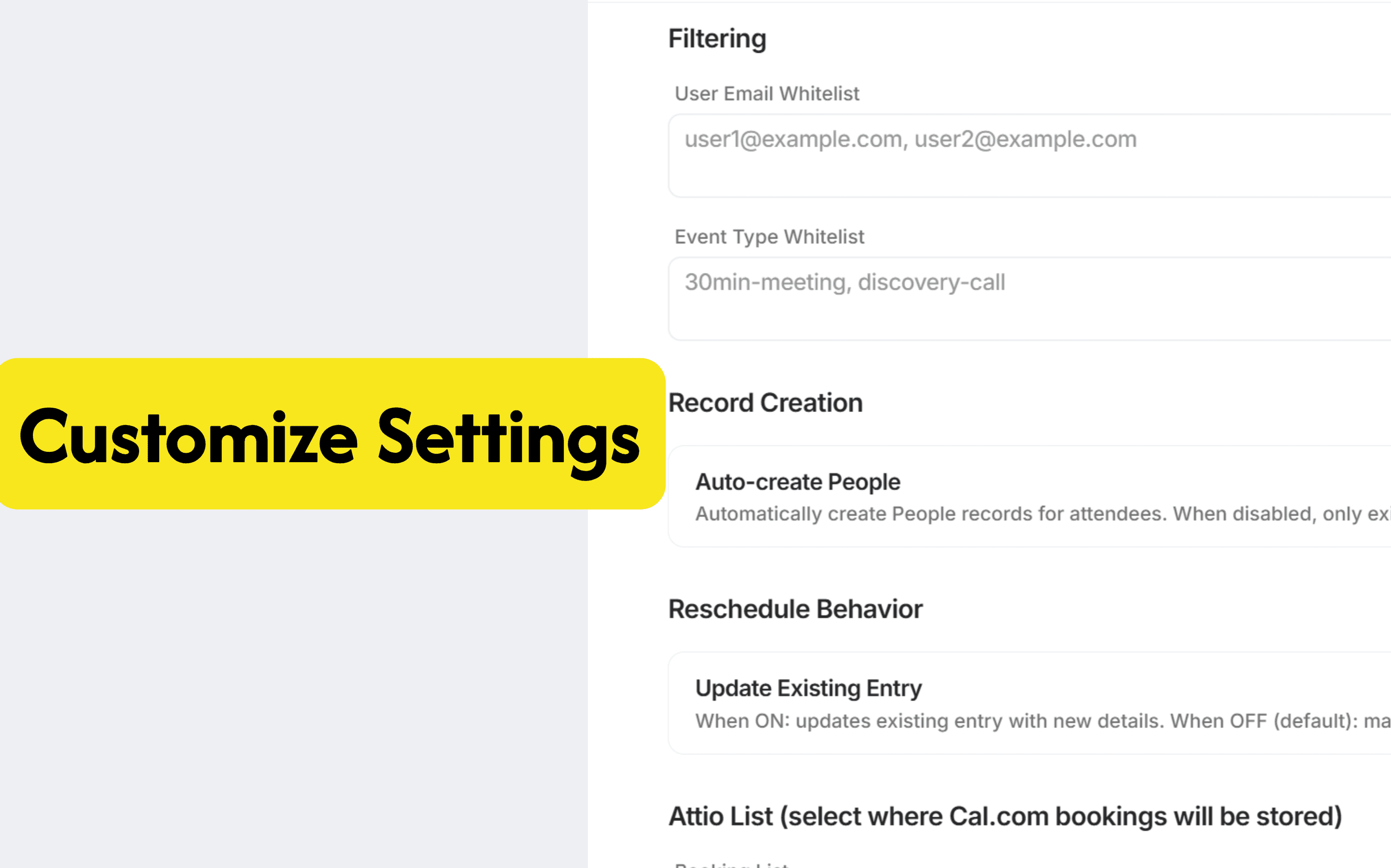The height and width of the screenshot is (868, 1391).
Task: Click the "discovery-call" placeholder text
Action: 930,282
